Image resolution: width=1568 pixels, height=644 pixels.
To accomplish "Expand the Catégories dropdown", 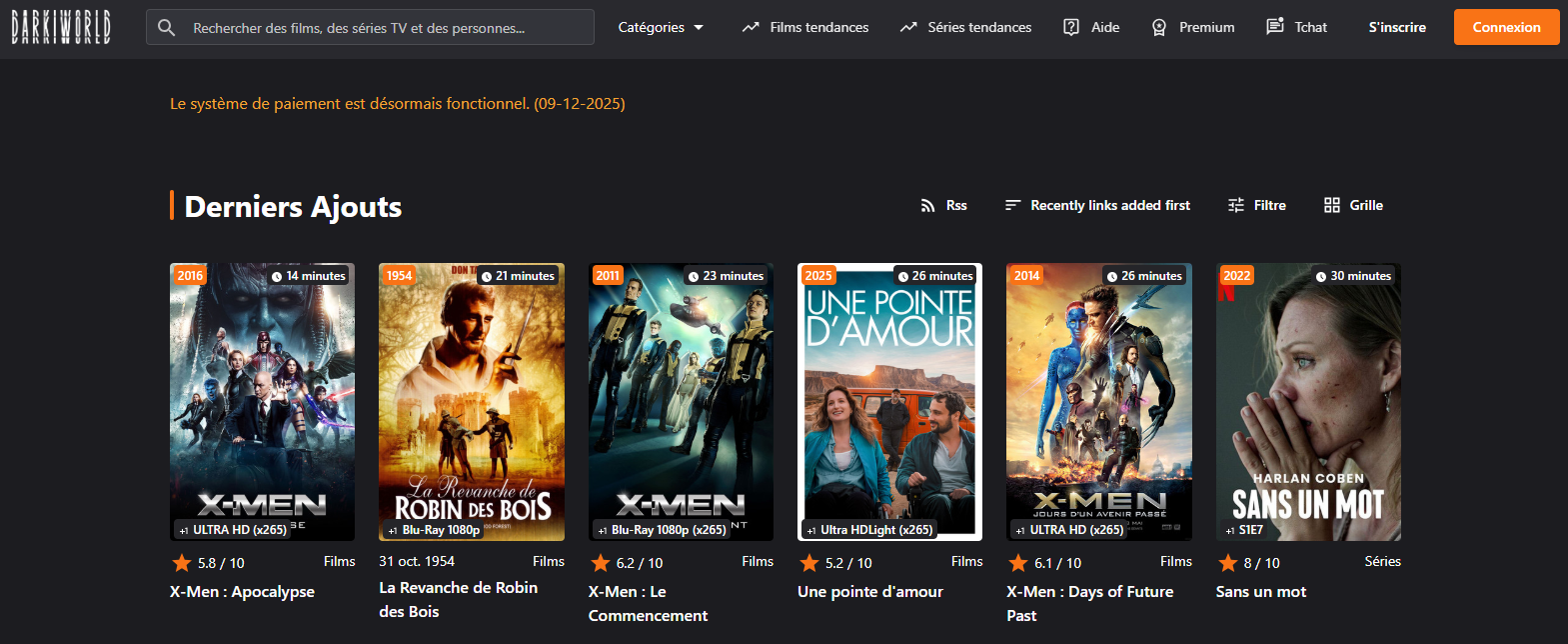I will click(x=661, y=28).
